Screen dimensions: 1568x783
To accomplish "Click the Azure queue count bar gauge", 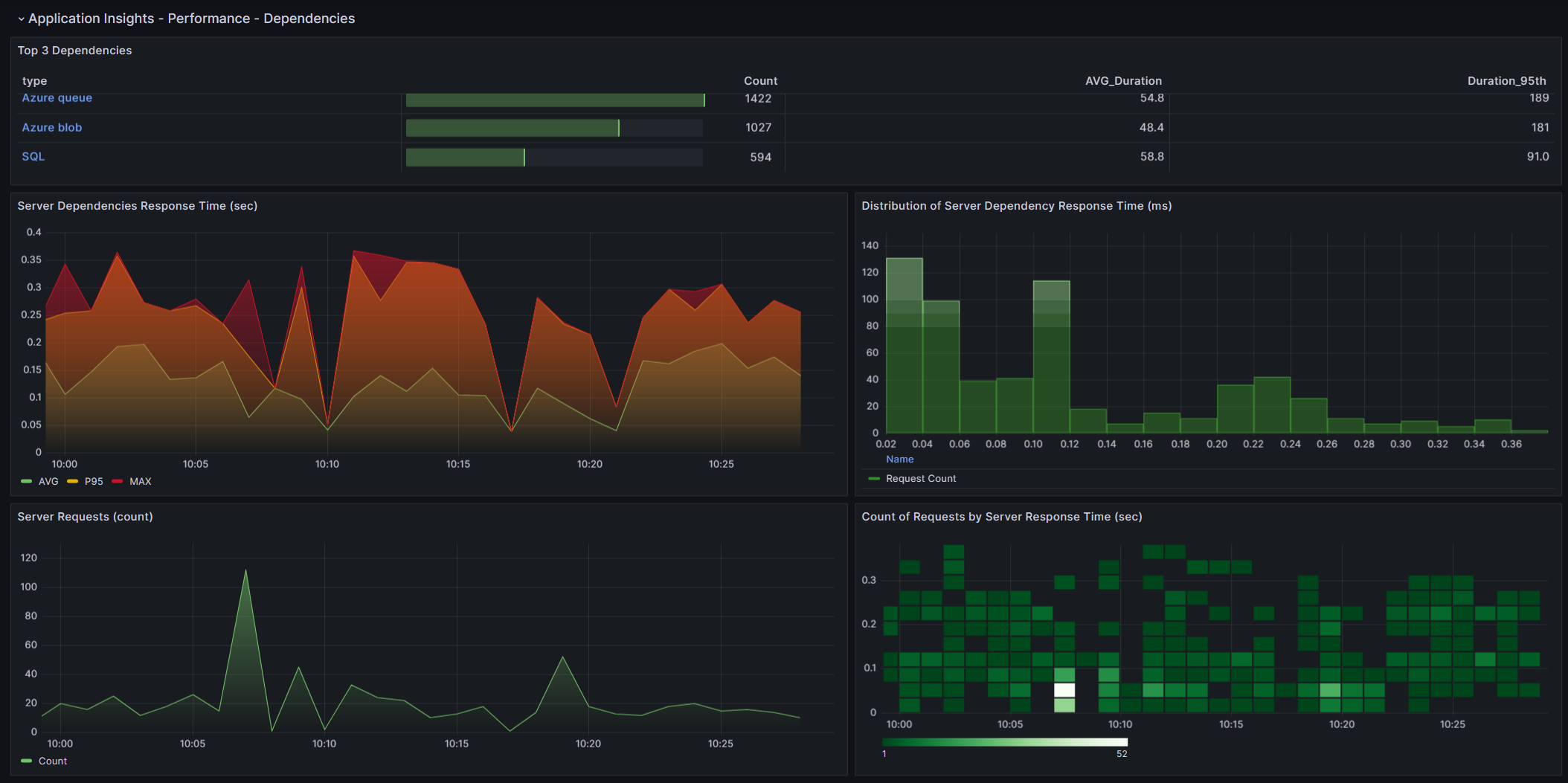I will pyautogui.click(x=554, y=100).
